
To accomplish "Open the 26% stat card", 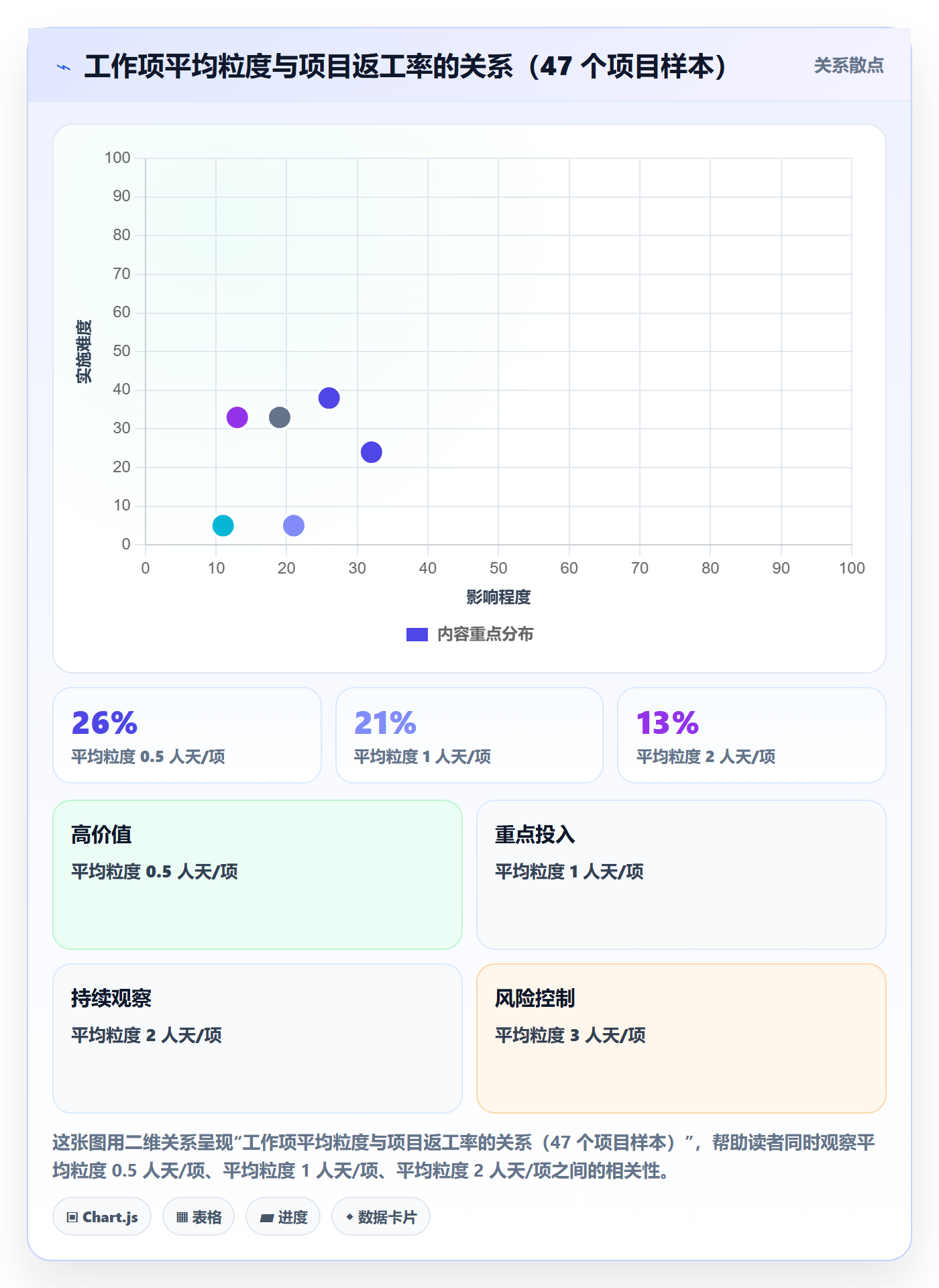I will point(187,735).
